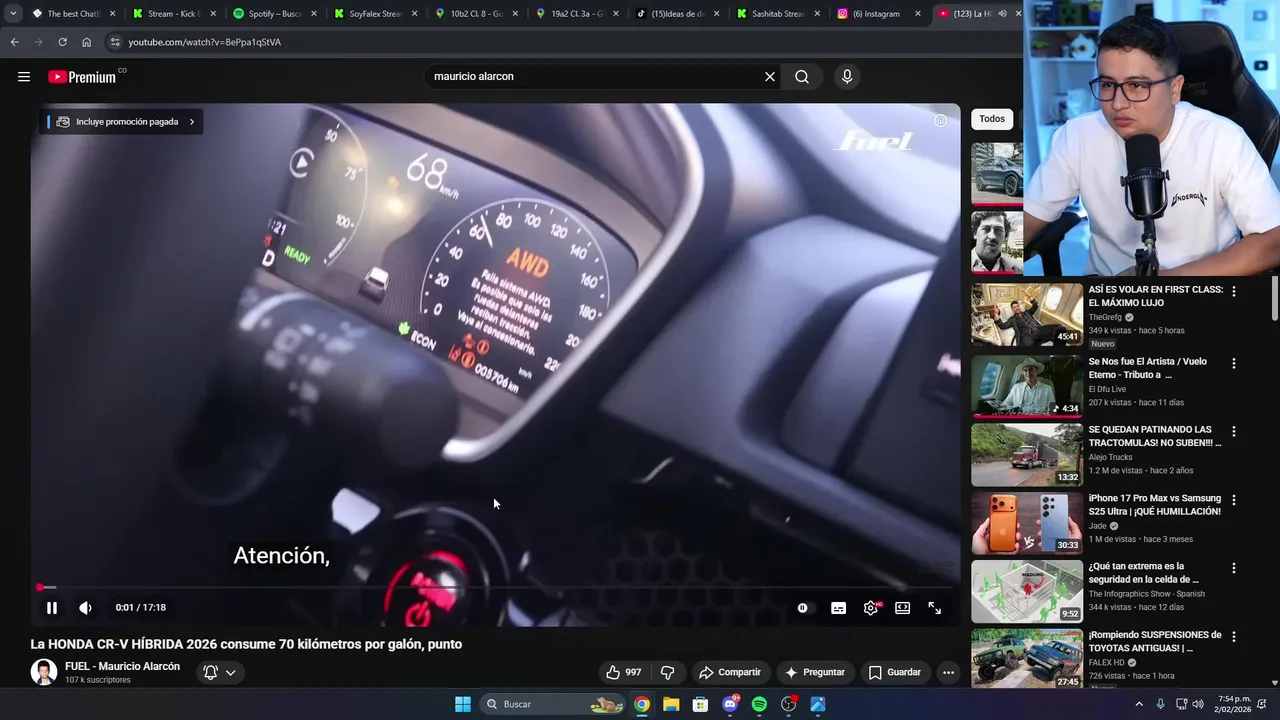Open options for '¿Qué tan extrema es la seguridad'
Screen dimensions: 1280x720
[1234, 567]
